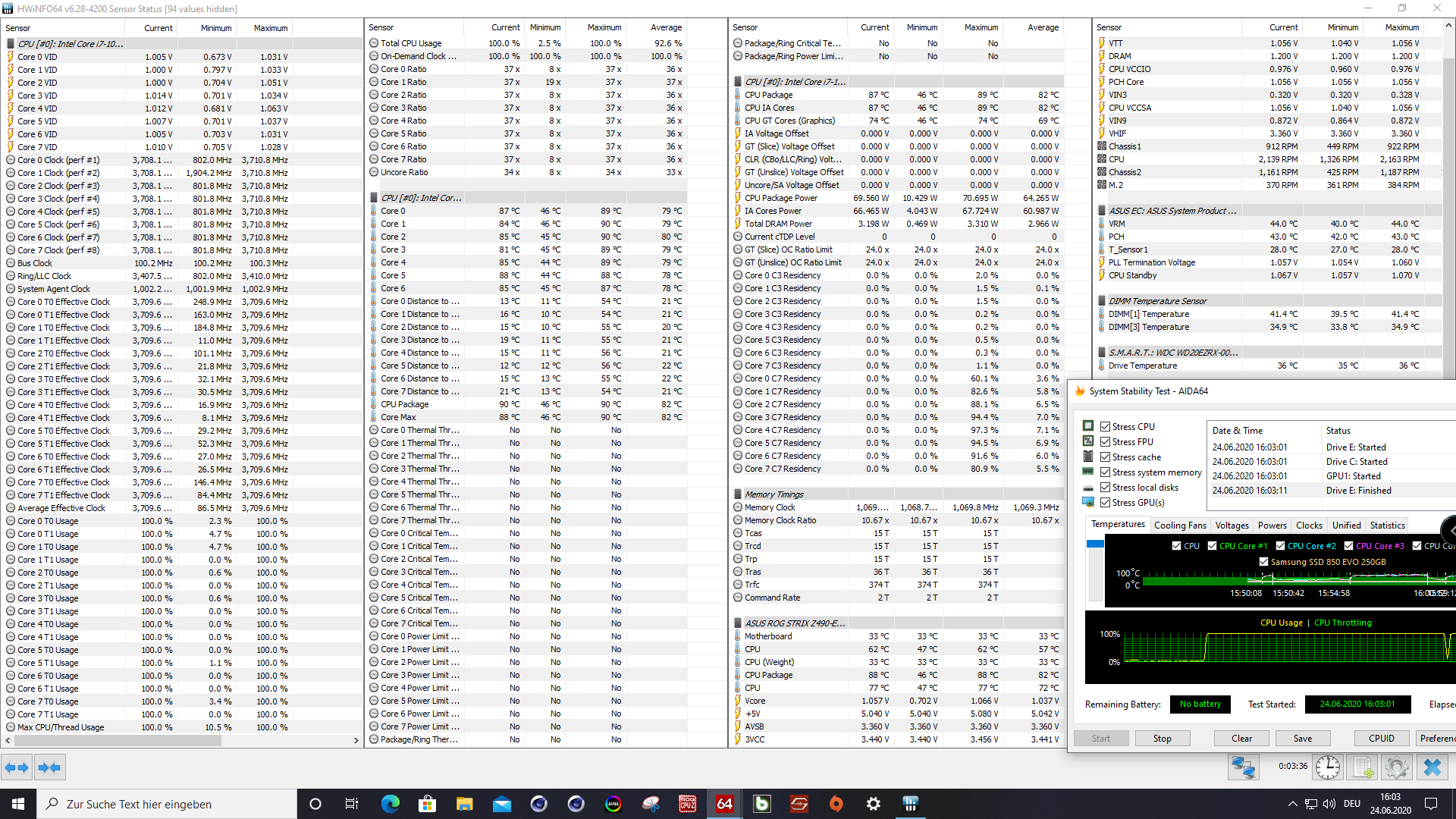Image resolution: width=1456 pixels, height=819 pixels.
Task: Click the blue X close sensors icon
Action: (1432, 767)
